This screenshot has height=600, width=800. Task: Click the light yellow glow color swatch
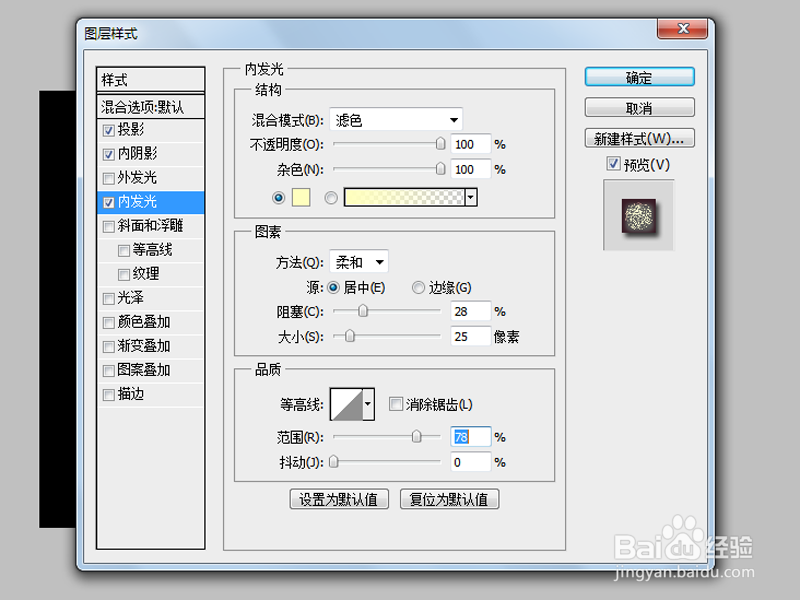(x=301, y=197)
